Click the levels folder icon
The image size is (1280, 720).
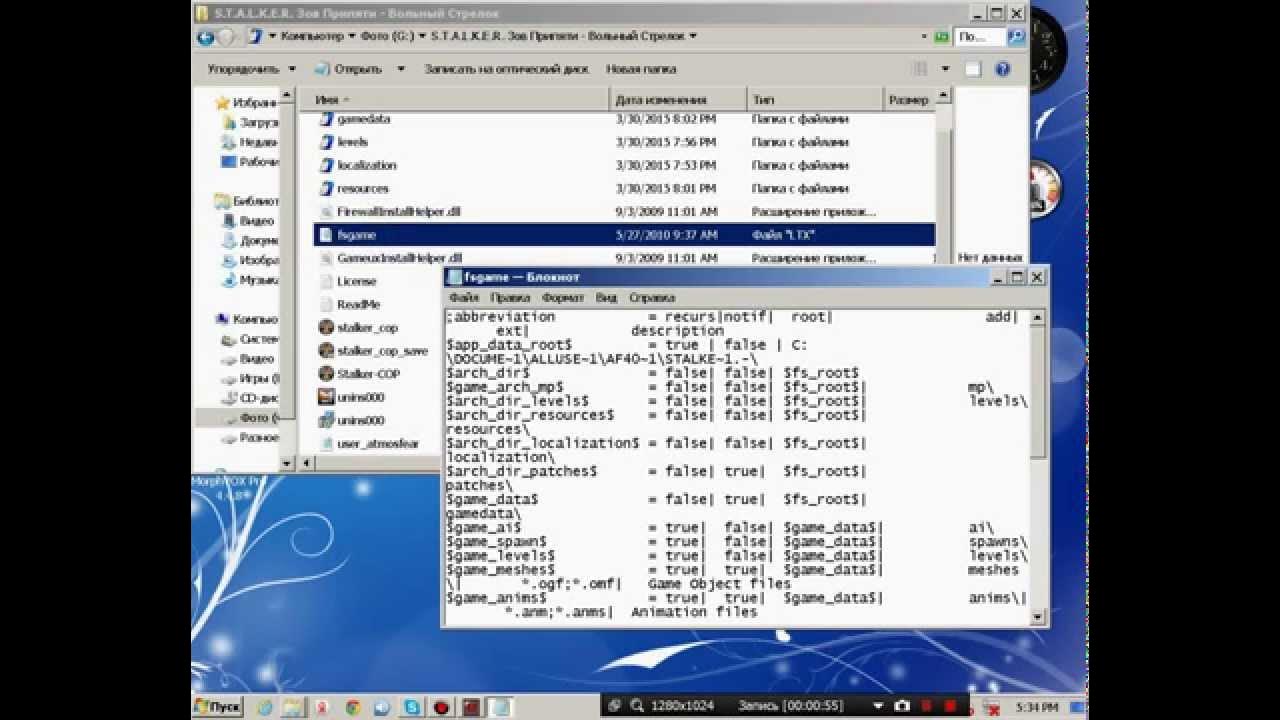(326, 142)
